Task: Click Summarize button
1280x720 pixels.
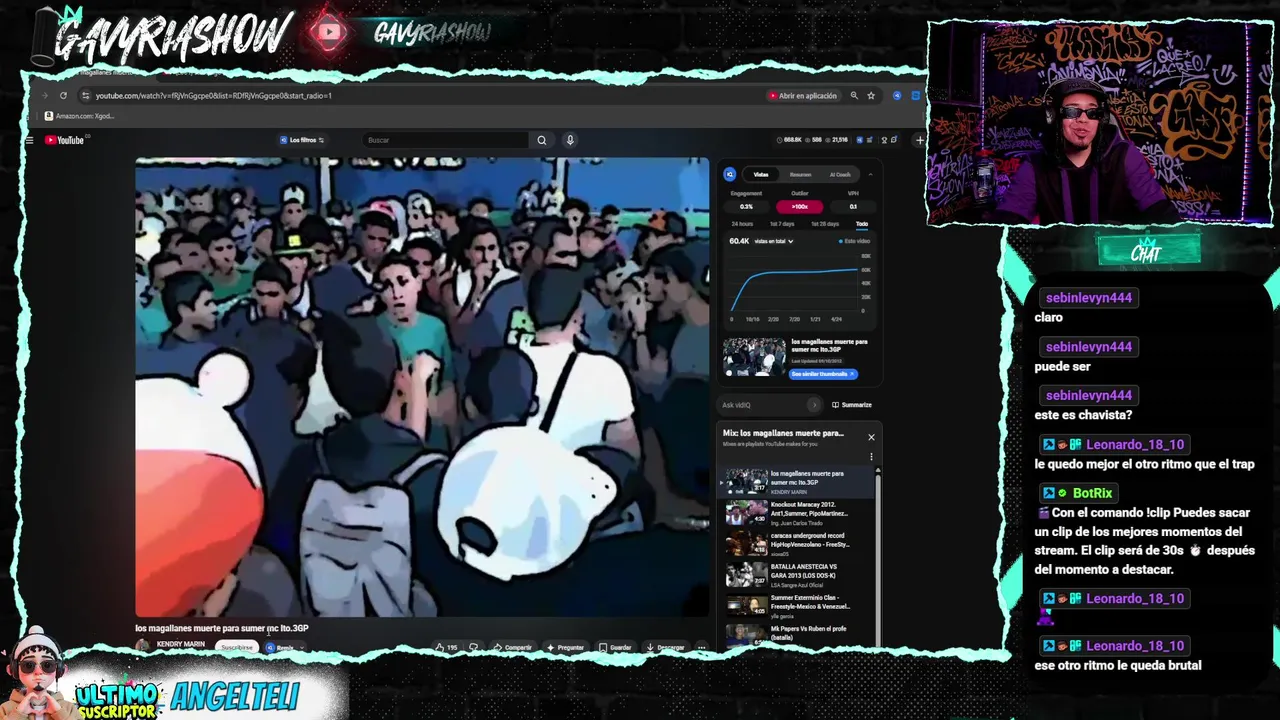Action: coord(852,405)
